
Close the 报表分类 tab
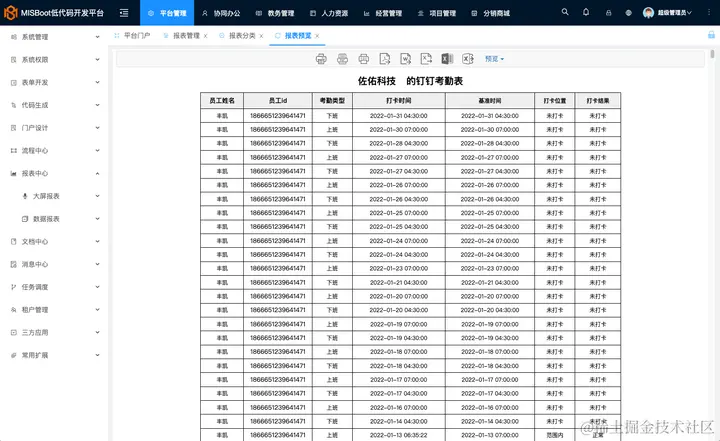tap(261, 36)
